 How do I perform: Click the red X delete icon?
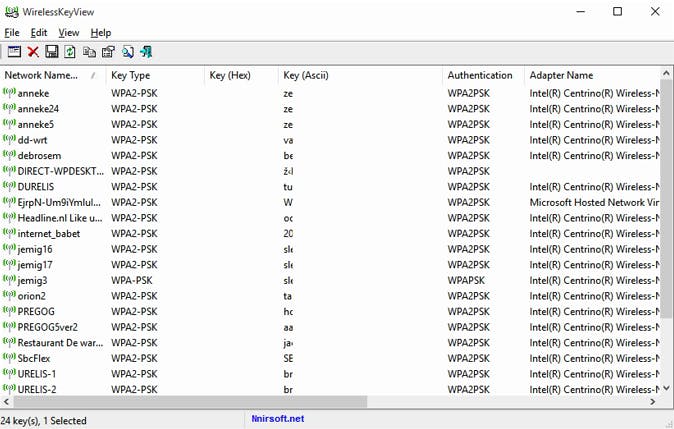click(x=33, y=52)
